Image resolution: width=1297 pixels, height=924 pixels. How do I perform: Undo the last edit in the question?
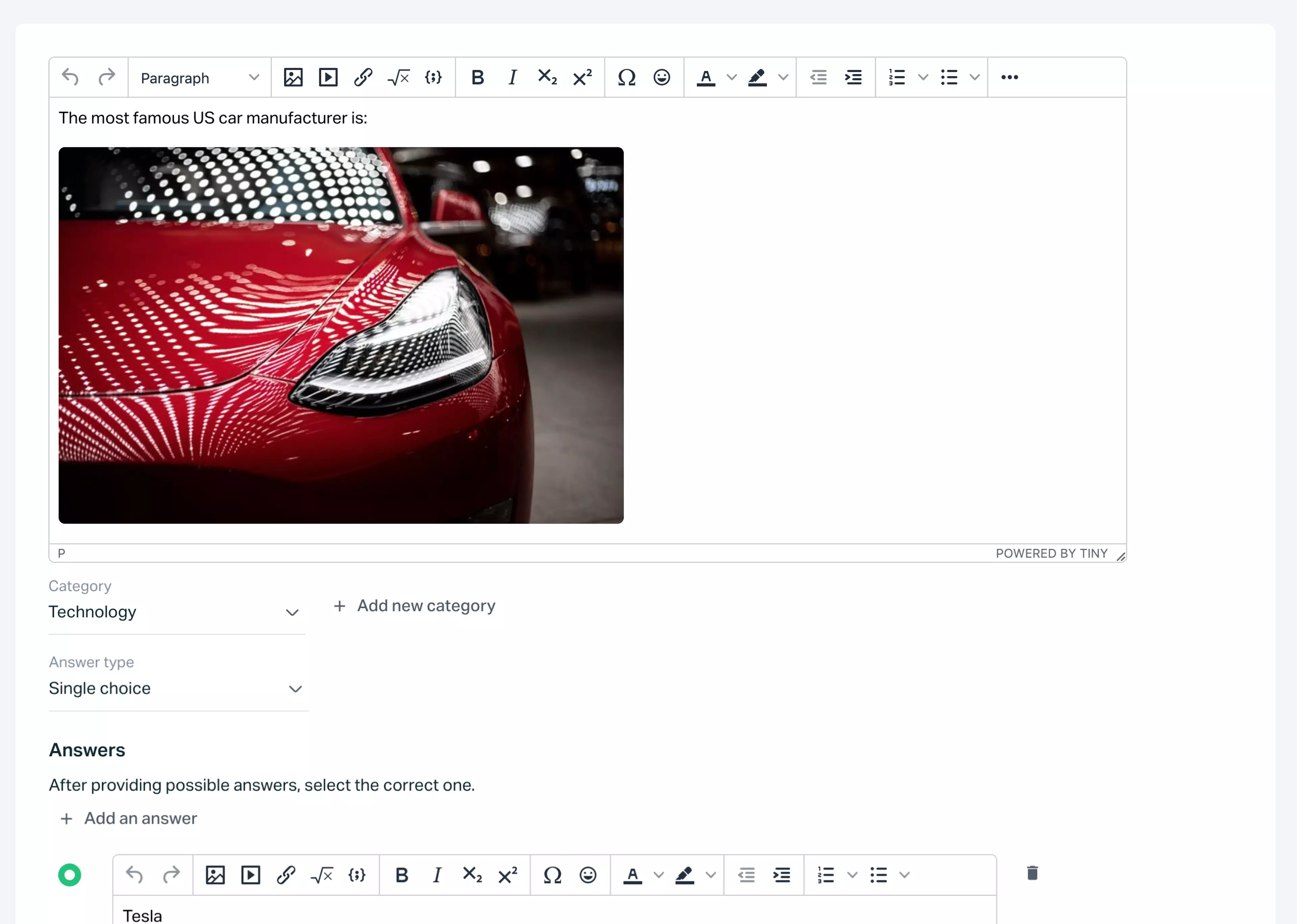(70, 77)
